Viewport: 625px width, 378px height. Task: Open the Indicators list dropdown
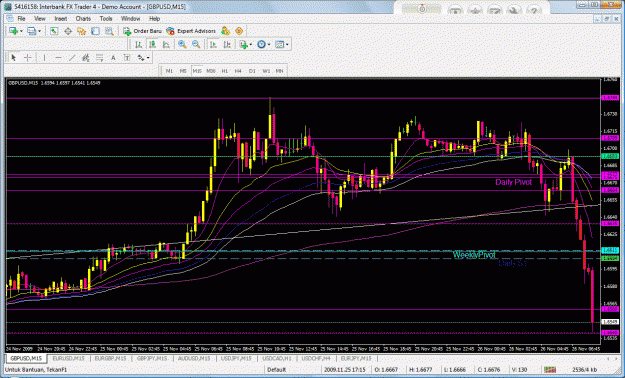pos(245,45)
